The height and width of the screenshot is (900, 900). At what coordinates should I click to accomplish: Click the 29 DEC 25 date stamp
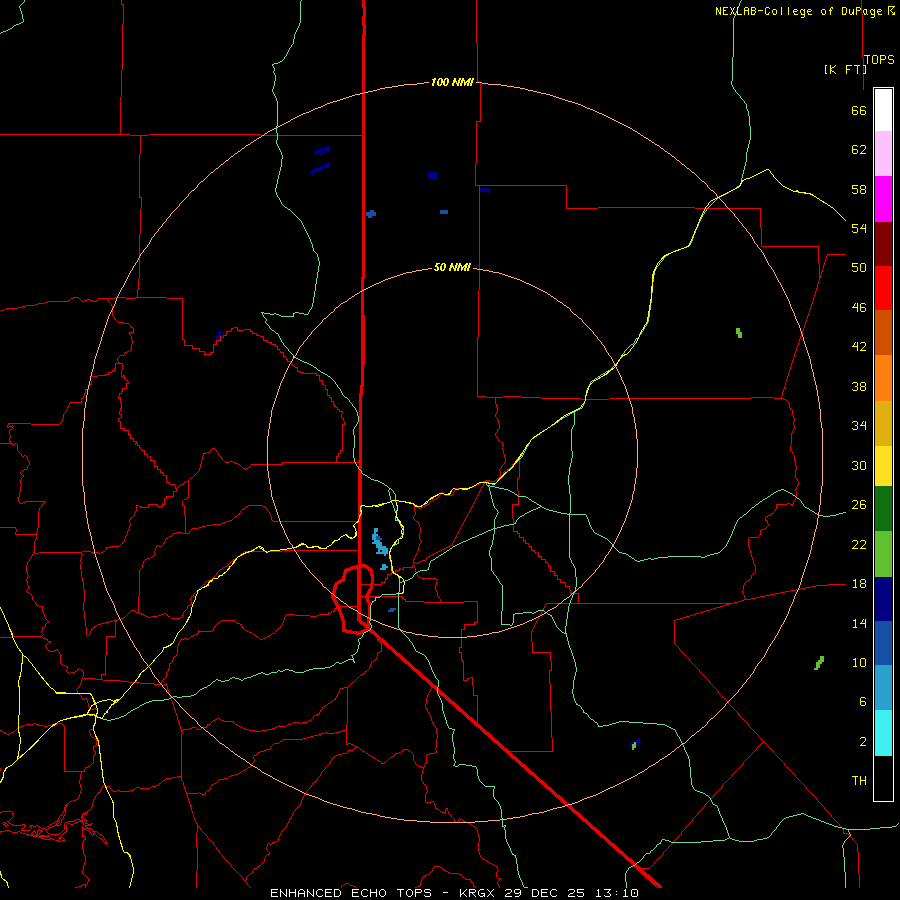coord(545,893)
